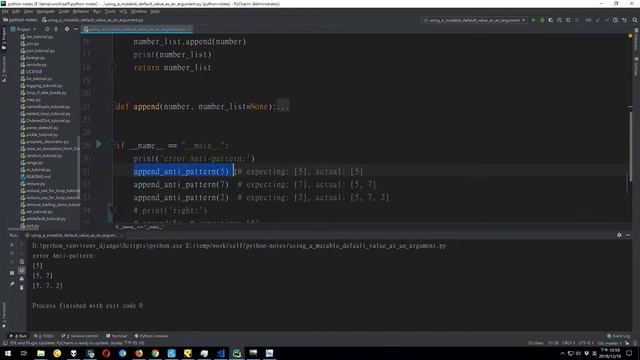Image resolution: width=640 pixels, height=360 pixels.
Task: Toggle scroll to end in Run console
Action: point(22,270)
